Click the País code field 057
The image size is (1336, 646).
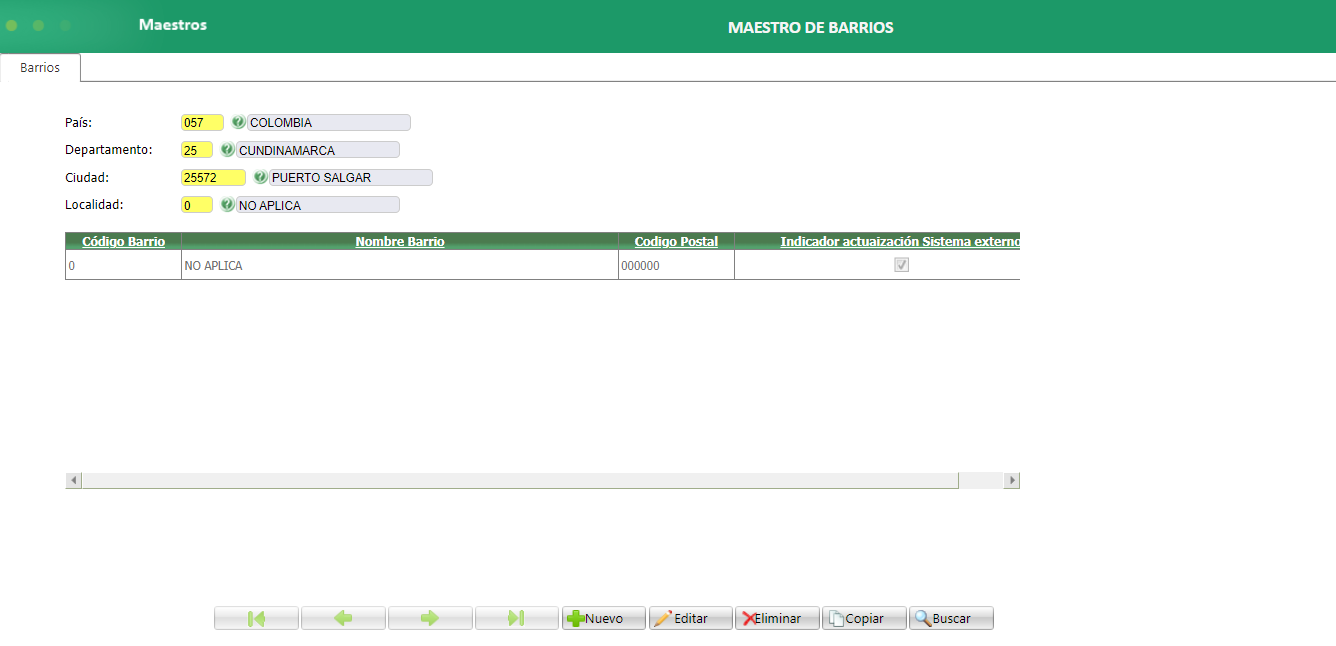pyautogui.click(x=202, y=123)
